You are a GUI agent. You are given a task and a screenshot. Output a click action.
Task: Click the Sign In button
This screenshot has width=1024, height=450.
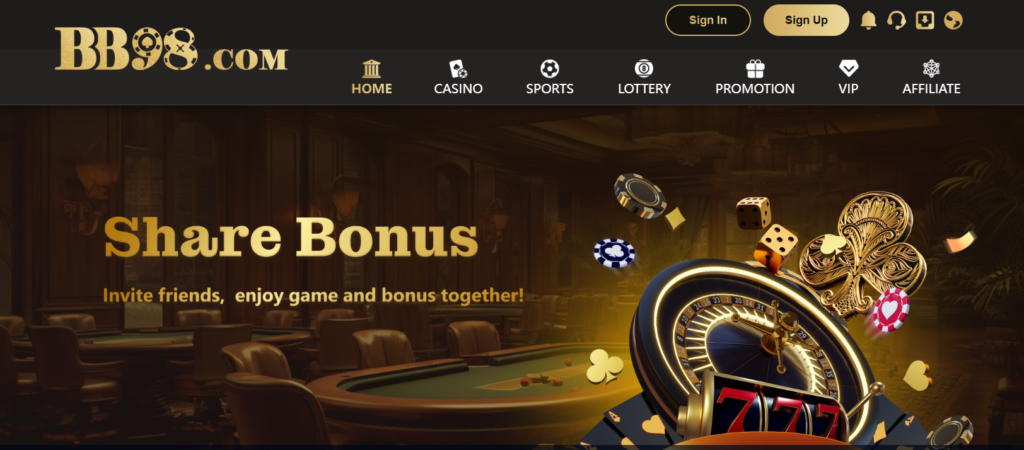[708, 20]
